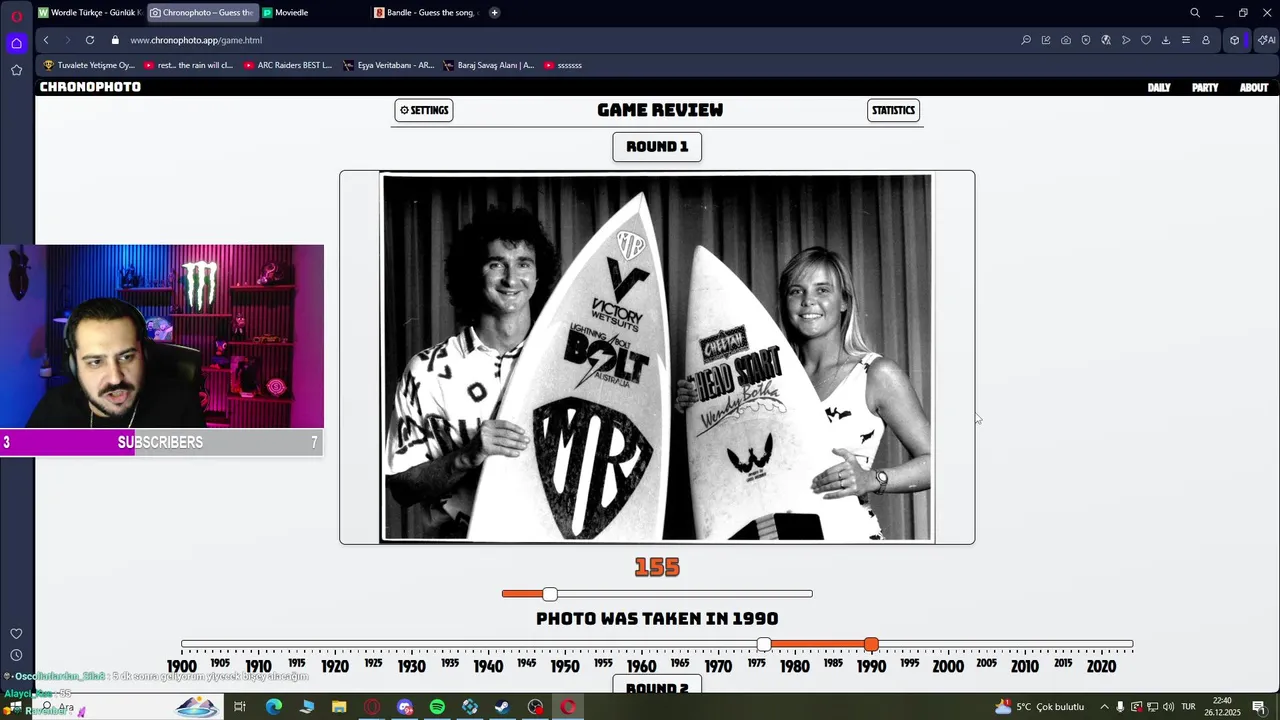Open the 'Baraj Savaş Alanı' bookmark
The width and height of the screenshot is (1280, 720).
pyautogui.click(x=489, y=65)
